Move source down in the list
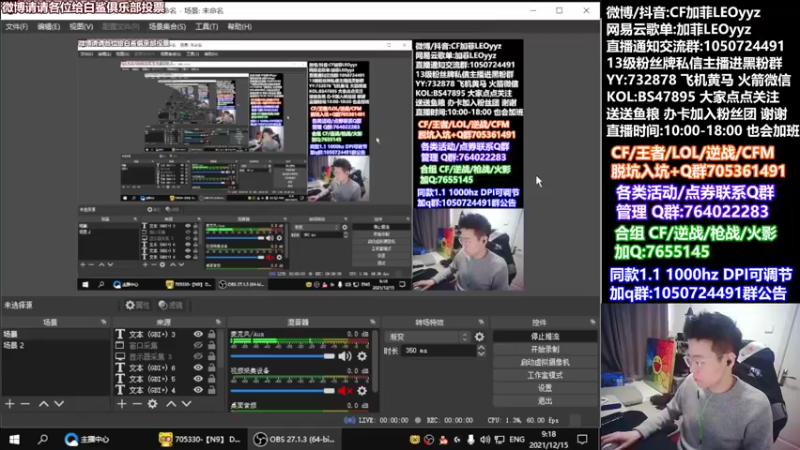 pyautogui.click(x=187, y=404)
